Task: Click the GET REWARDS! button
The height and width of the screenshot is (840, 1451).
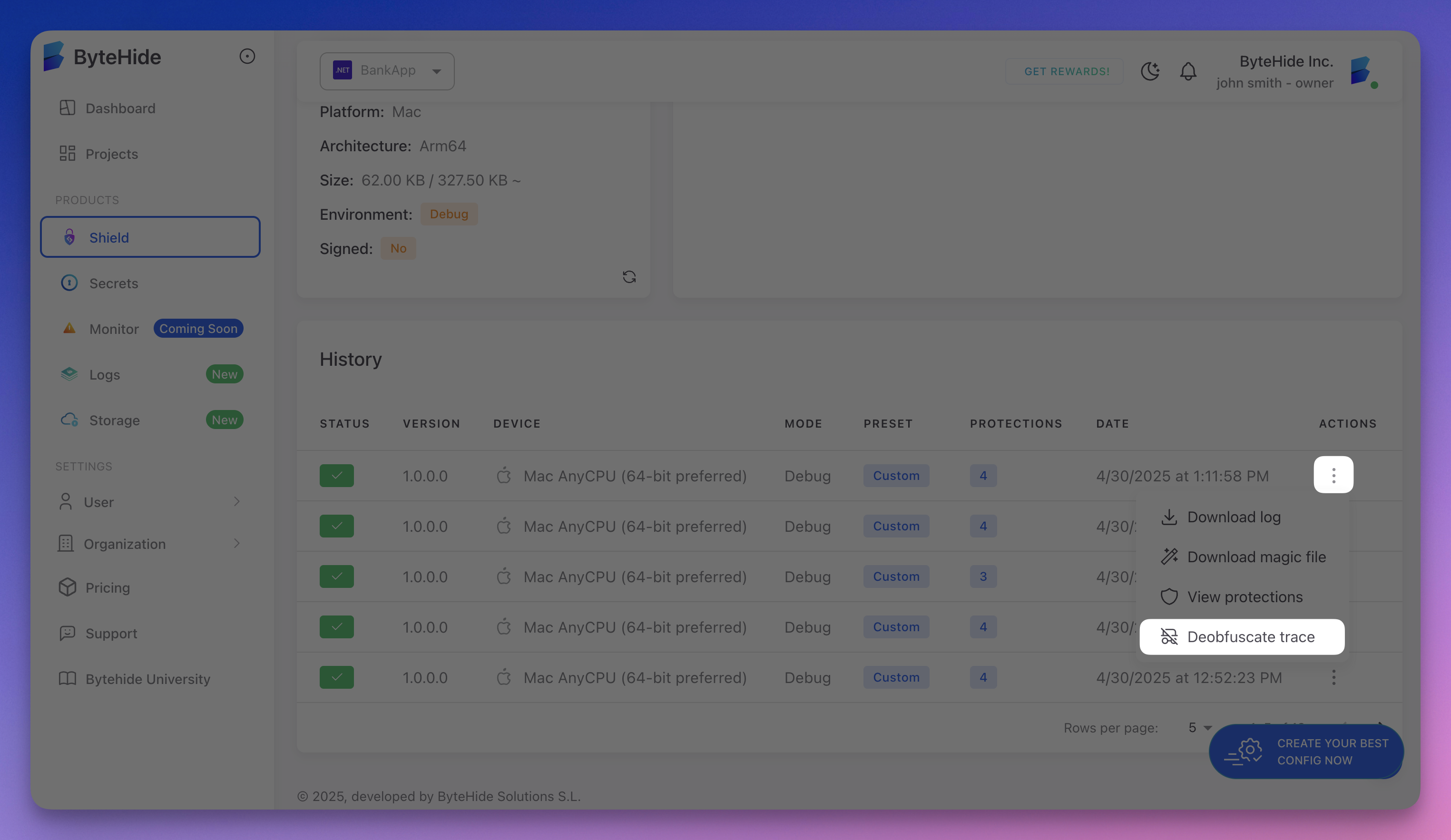Action: point(1067,71)
